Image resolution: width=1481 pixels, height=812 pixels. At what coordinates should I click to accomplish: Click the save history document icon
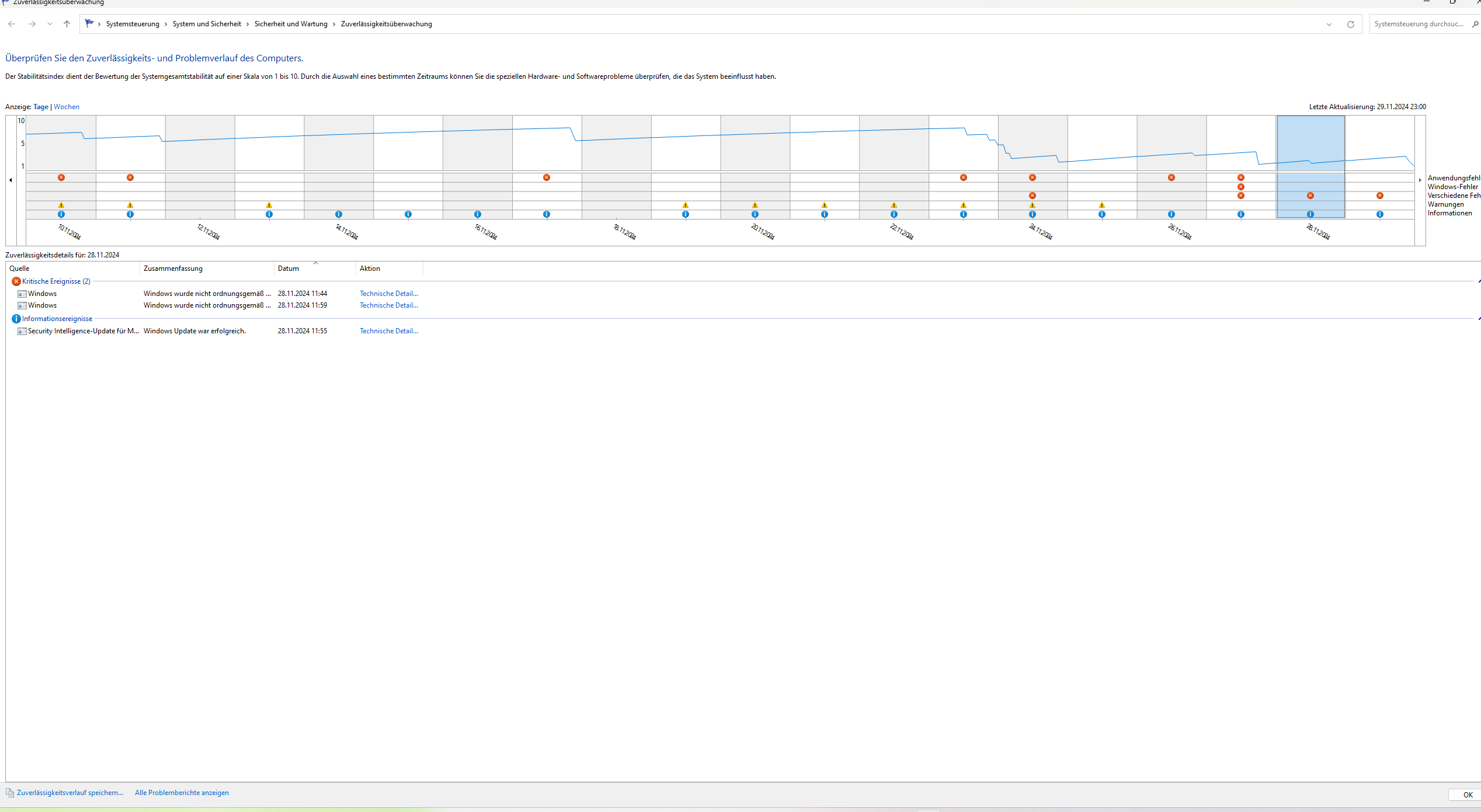(10, 793)
